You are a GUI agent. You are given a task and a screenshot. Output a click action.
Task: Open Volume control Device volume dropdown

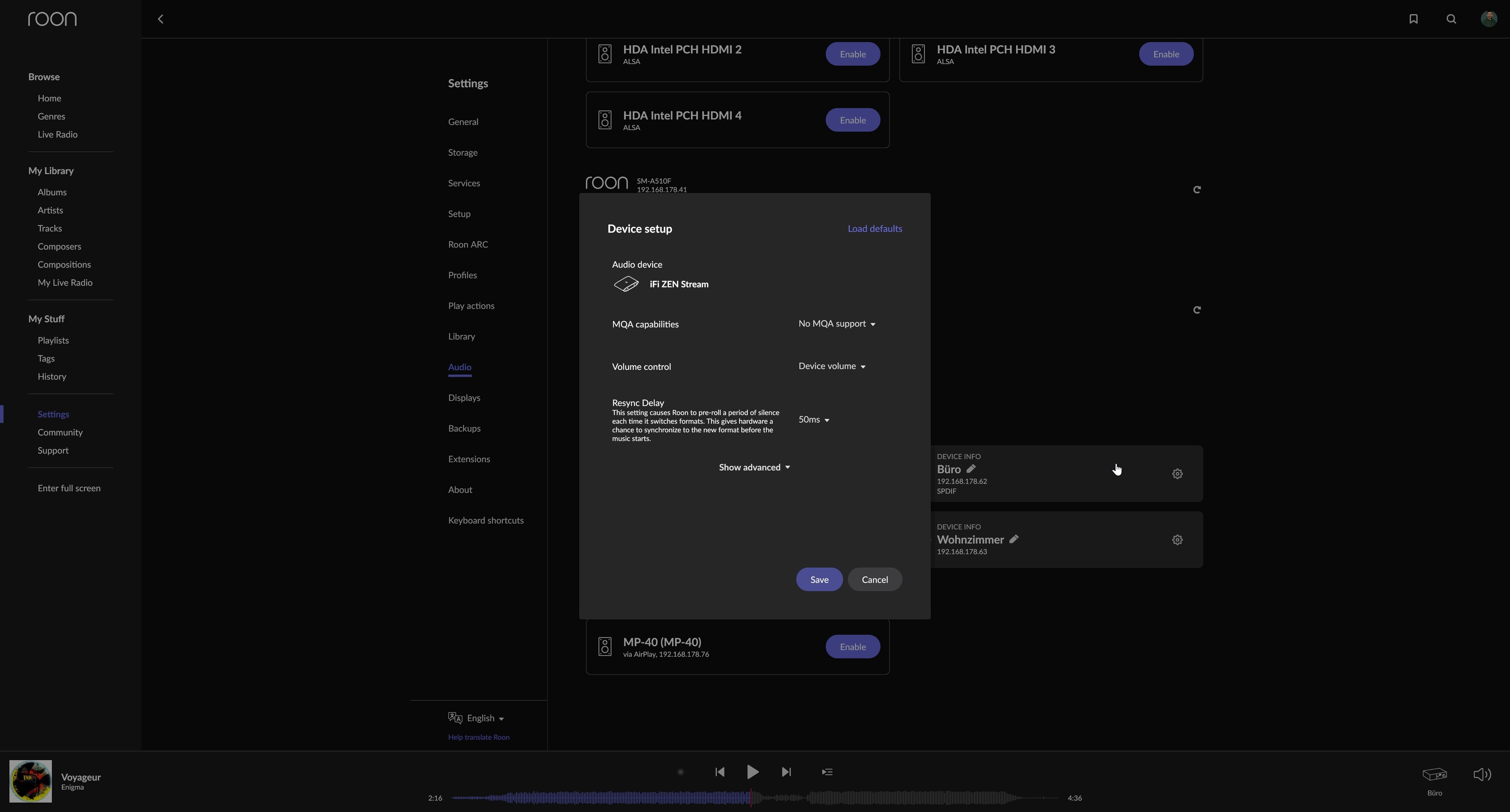pyautogui.click(x=832, y=366)
